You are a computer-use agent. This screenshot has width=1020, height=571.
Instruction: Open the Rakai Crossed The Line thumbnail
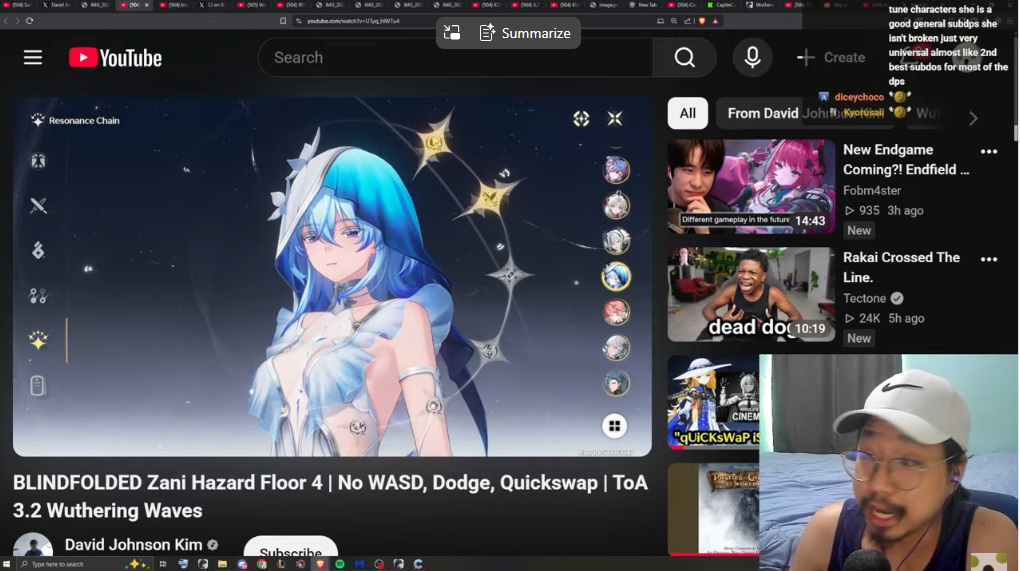click(x=751, y=294)
